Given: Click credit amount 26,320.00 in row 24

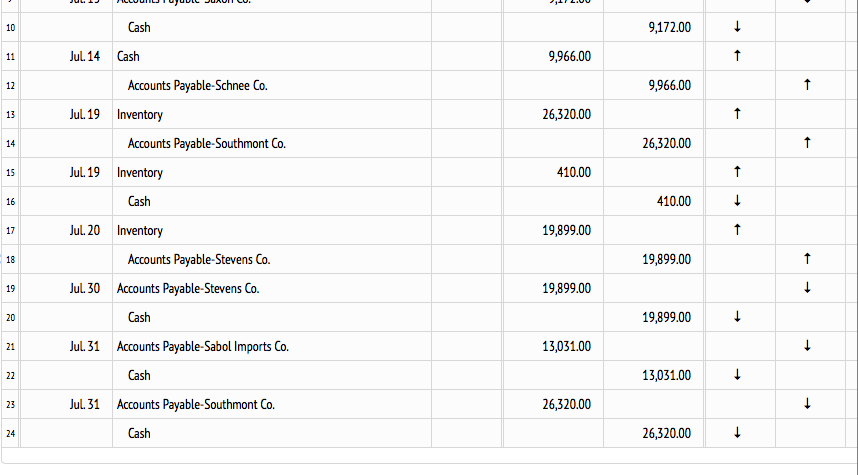Looking at the screenshot, I should 666,433.
